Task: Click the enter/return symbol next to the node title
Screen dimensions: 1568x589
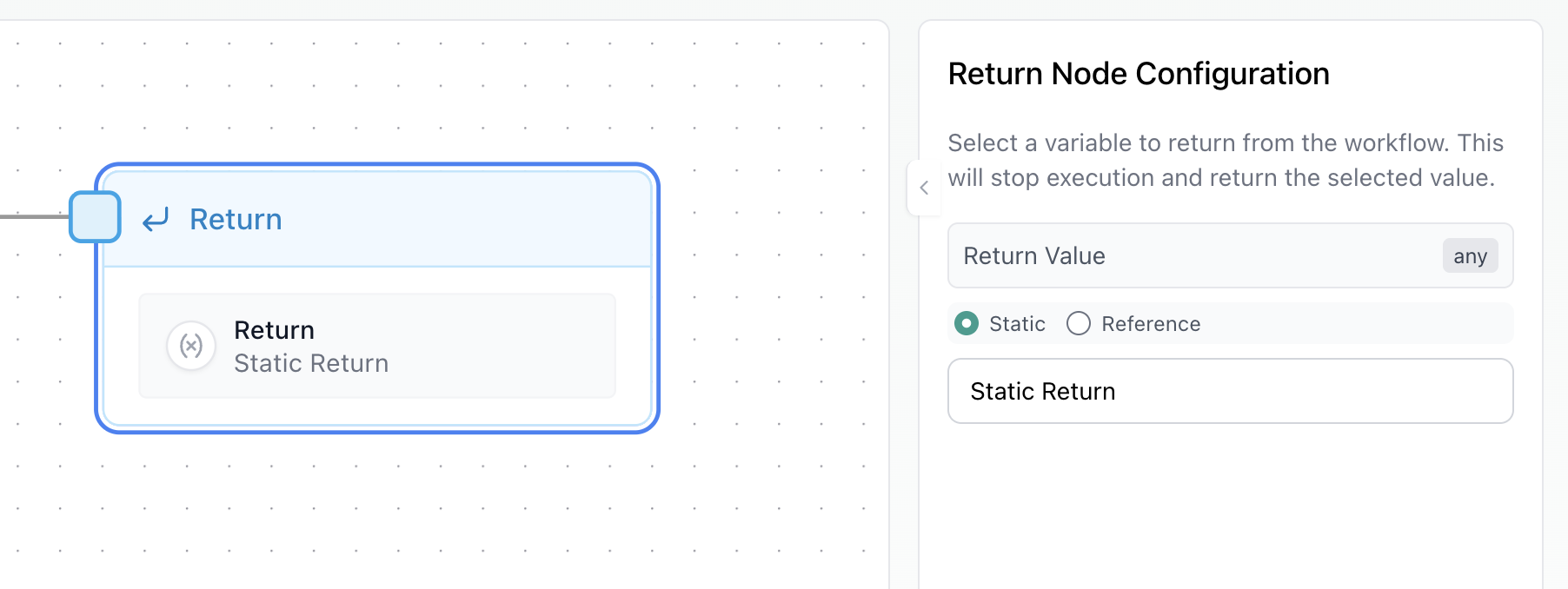Action: (155, 219)
